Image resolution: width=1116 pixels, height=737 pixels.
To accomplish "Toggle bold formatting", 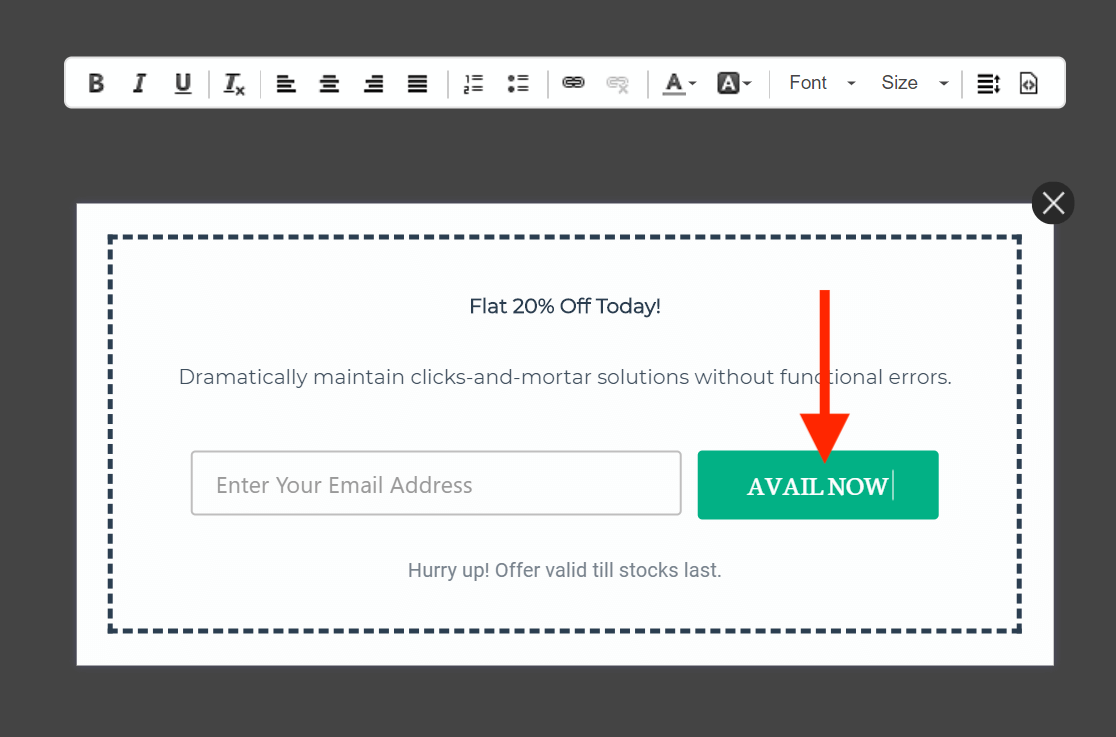I will (95, 83).
